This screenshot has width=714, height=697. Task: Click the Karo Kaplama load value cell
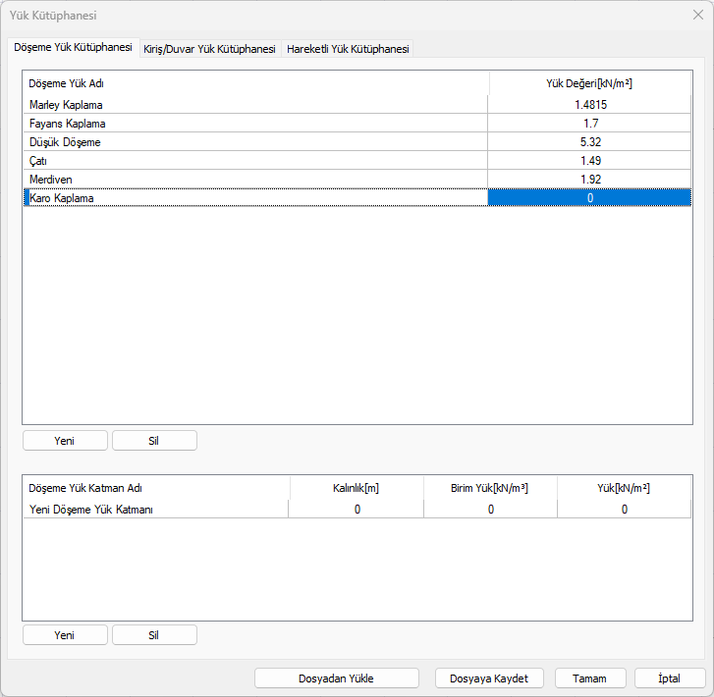[x=590, y=198]
